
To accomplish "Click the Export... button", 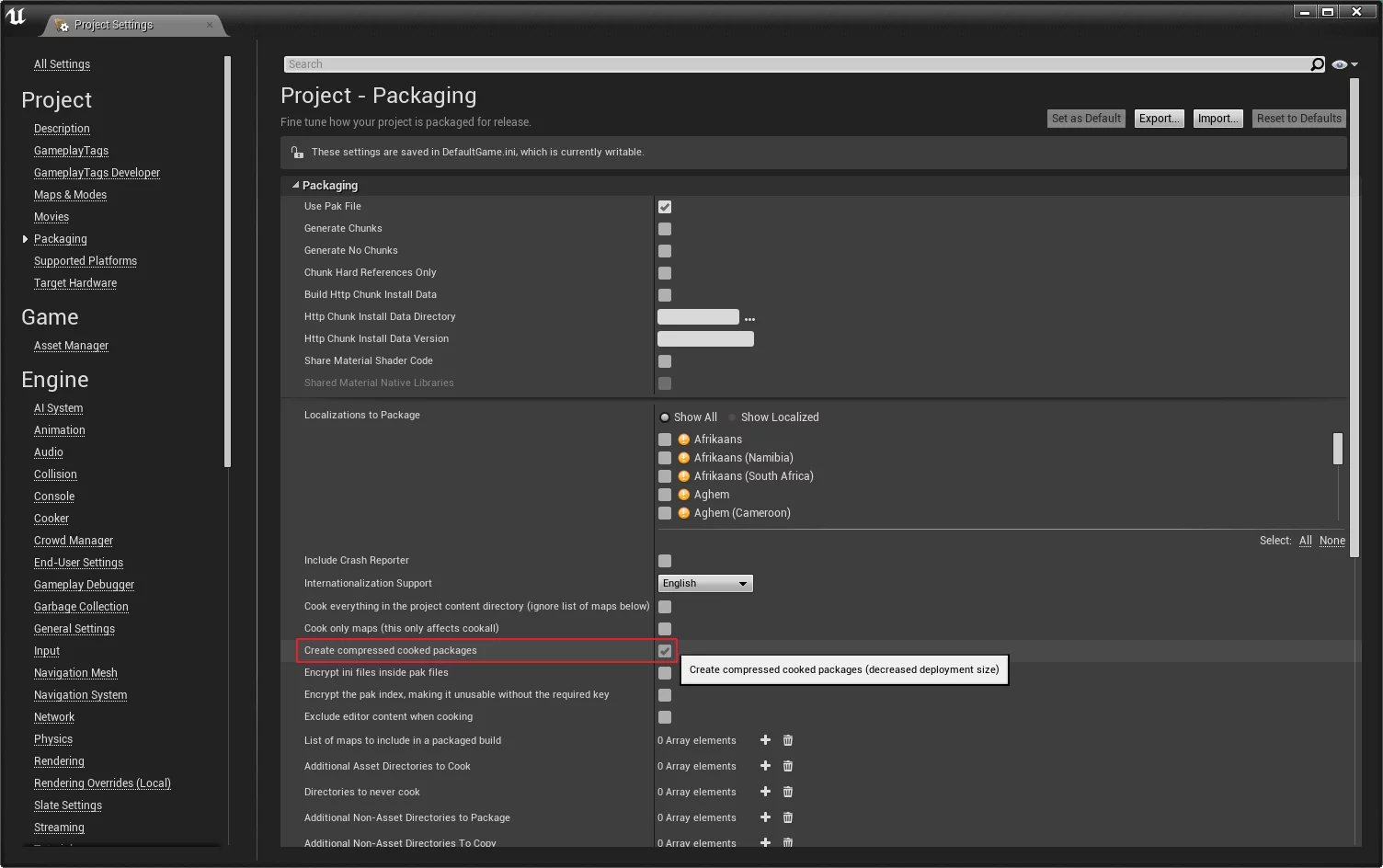I will click(x=1159, y=119).
